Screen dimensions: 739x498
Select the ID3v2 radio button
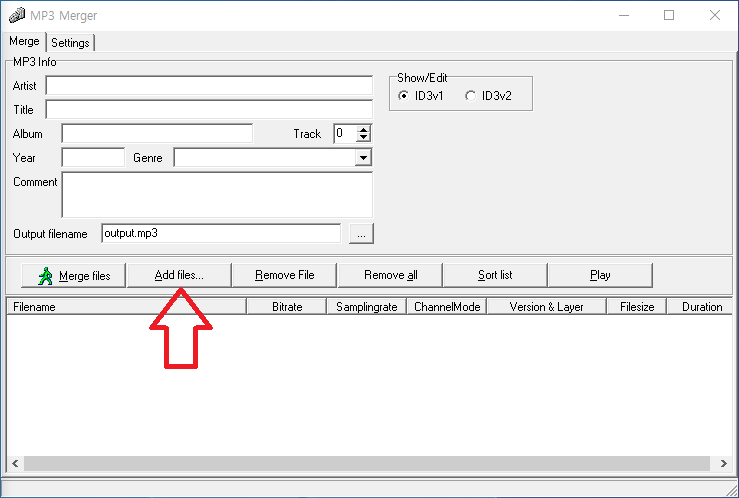point(471,96)
